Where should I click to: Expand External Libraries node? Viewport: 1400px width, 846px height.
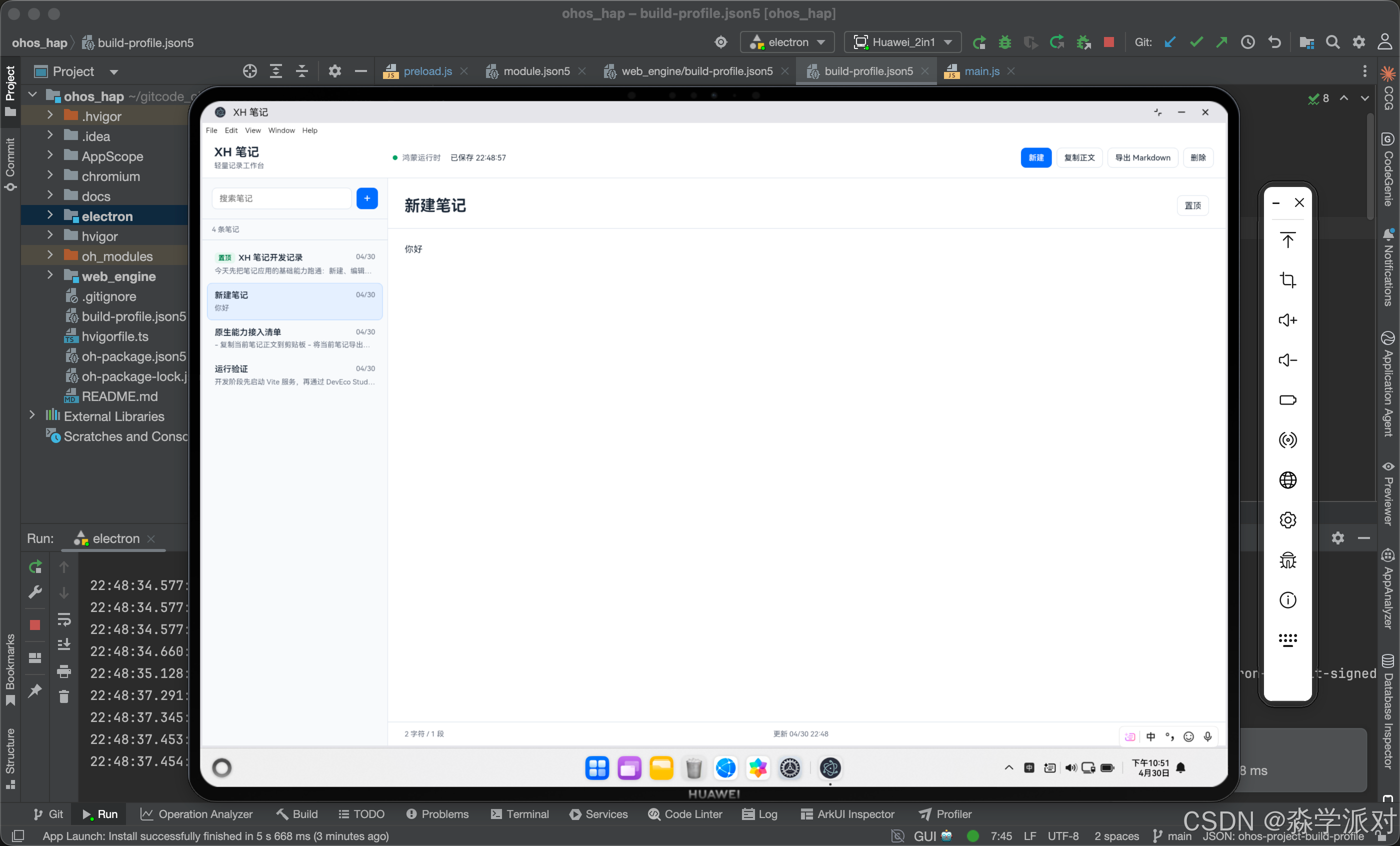click(x=32, y=415)
